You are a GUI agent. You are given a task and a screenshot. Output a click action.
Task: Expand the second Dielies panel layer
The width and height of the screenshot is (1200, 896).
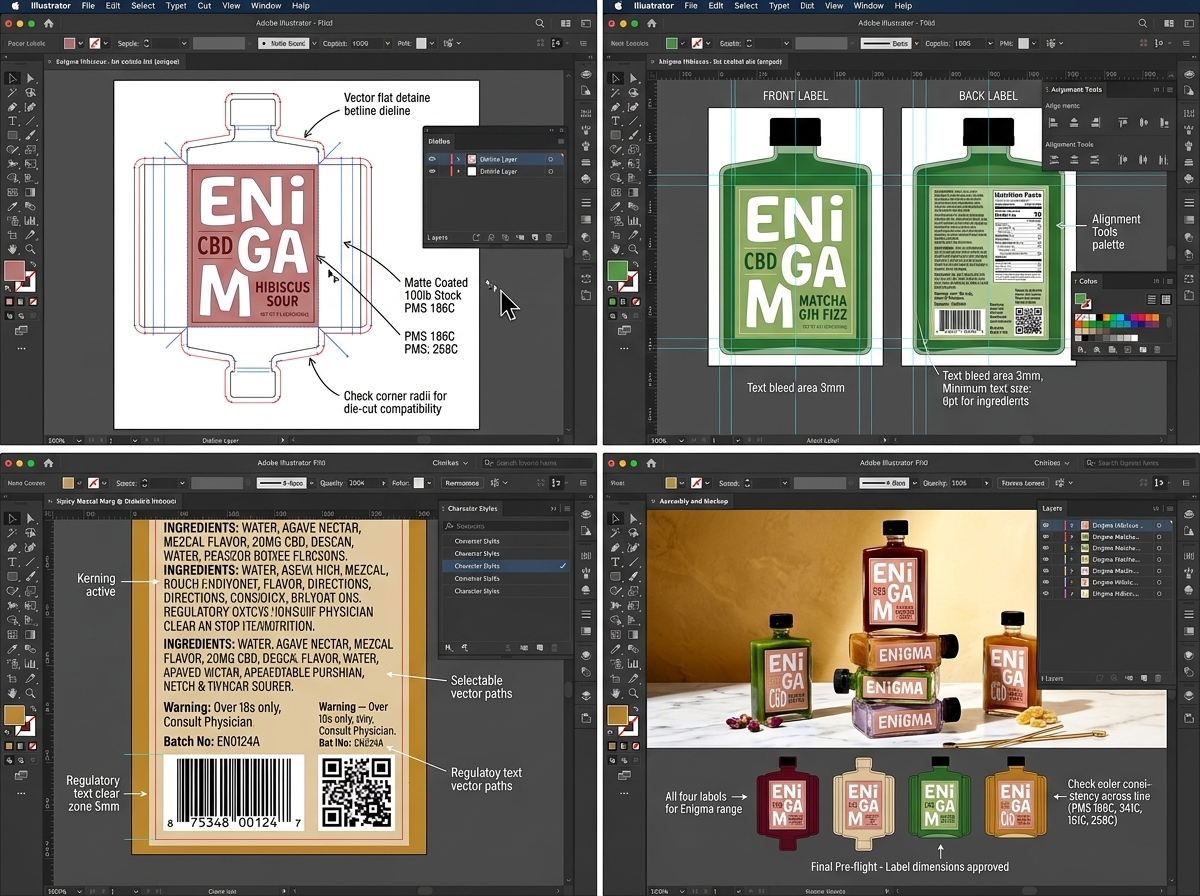click(458, 172)
